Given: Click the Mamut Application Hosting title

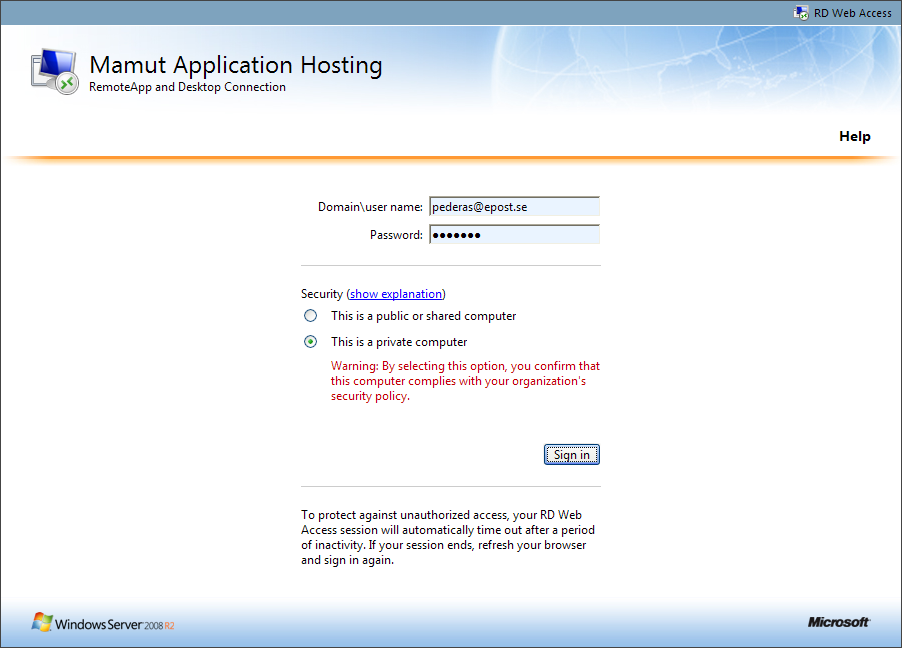Looking at the screenshot, I should [236, 65].
